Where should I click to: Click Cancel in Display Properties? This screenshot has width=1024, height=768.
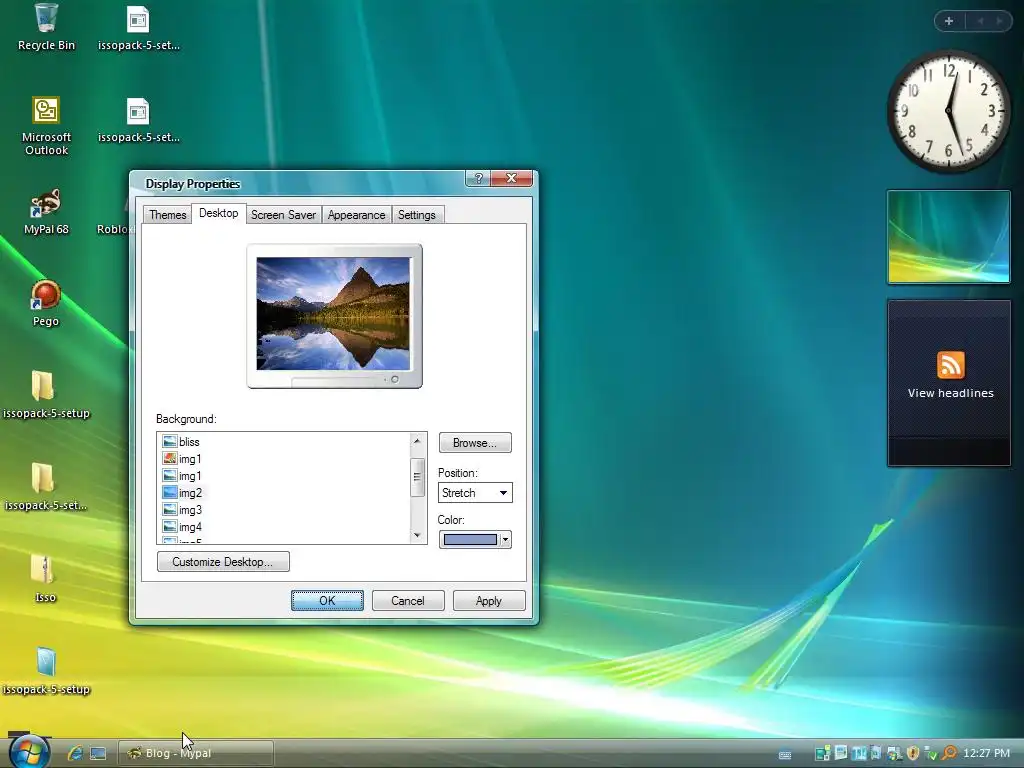click(x=408, y=601)
